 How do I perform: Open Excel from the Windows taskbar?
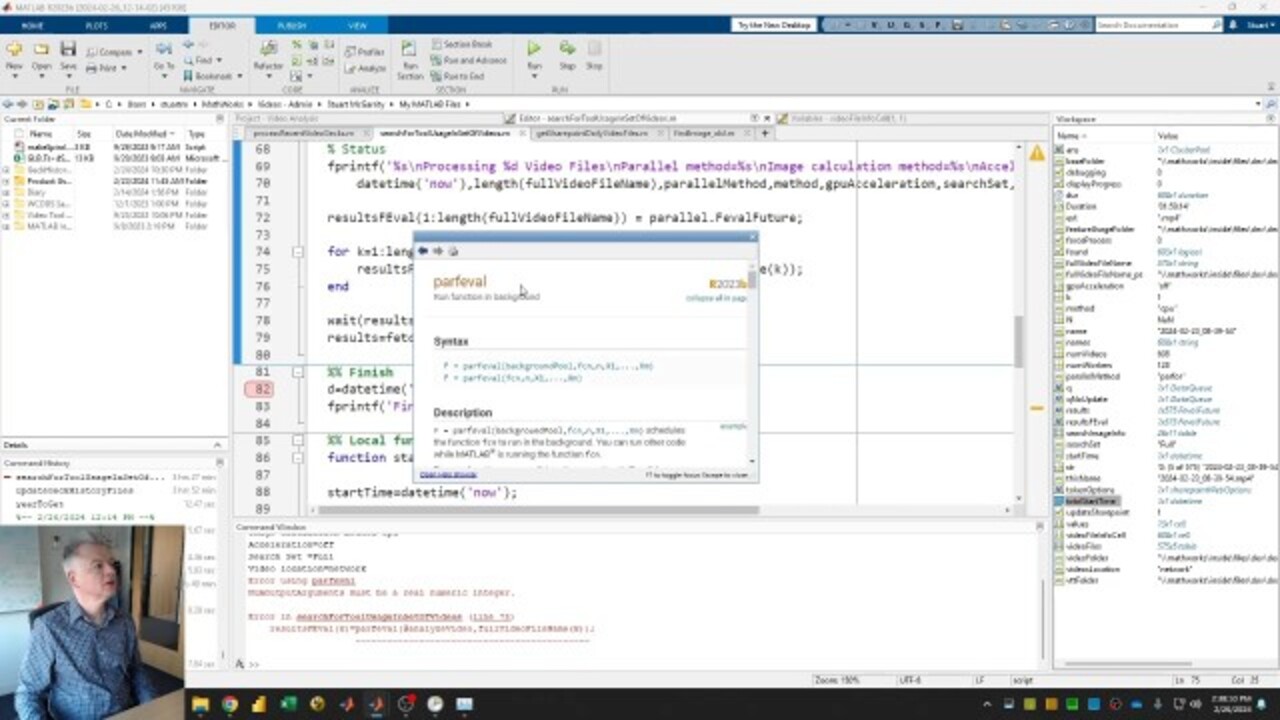(x=288, y=704)
